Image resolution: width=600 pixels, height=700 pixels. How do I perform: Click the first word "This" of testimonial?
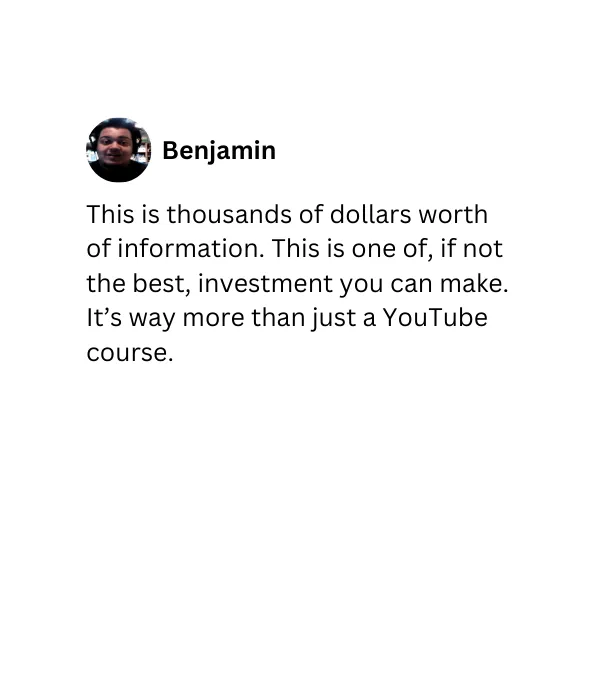pyautogui.click(x=110, y=214)
